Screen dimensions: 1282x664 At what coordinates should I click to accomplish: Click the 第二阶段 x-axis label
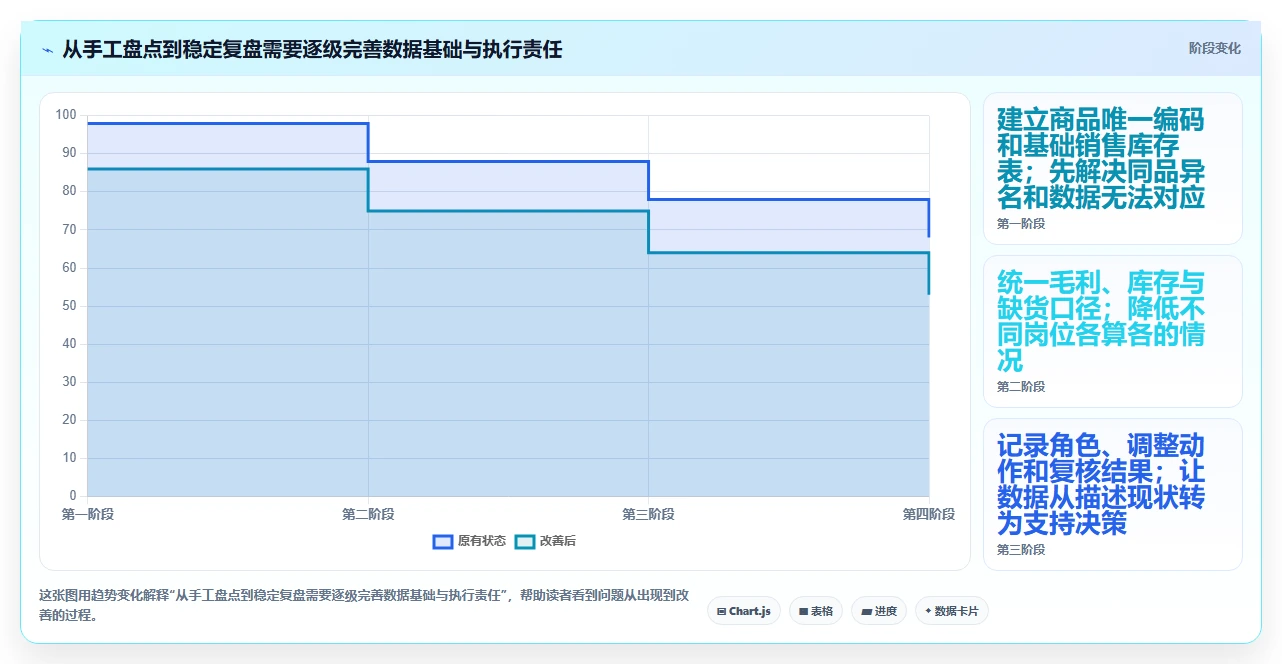pos(368,514)
